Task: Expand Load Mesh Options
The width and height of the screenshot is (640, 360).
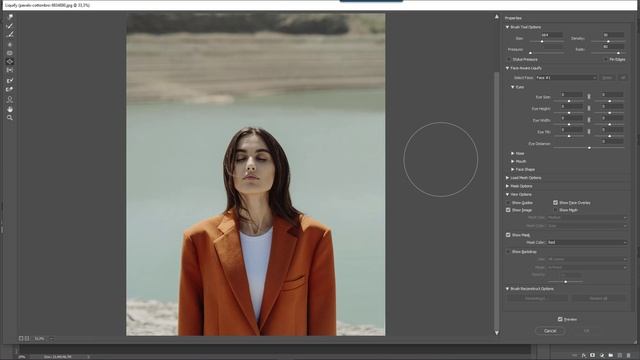Action: tap(507, 178)
